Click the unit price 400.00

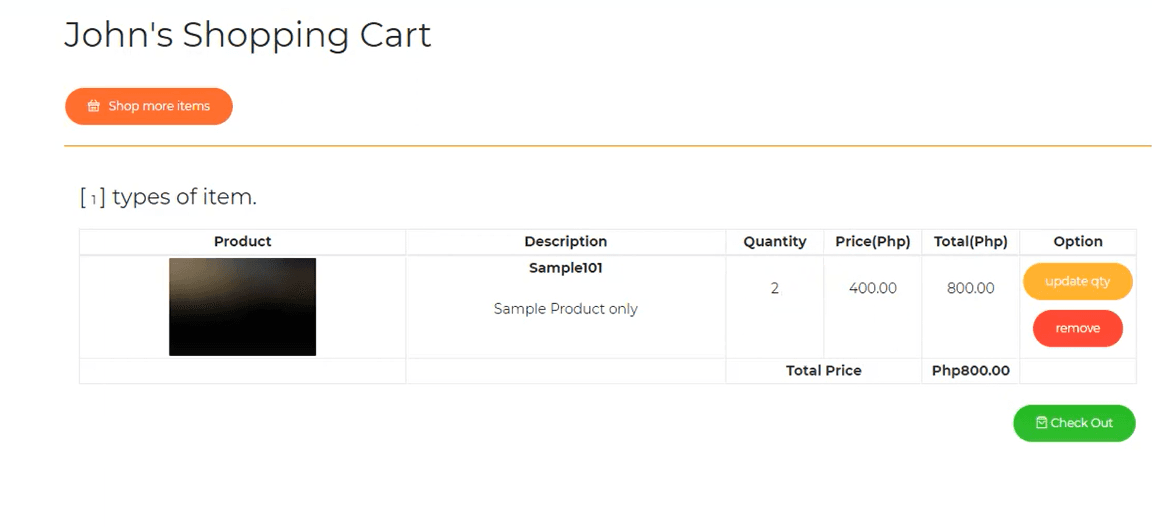coord(873,289)
